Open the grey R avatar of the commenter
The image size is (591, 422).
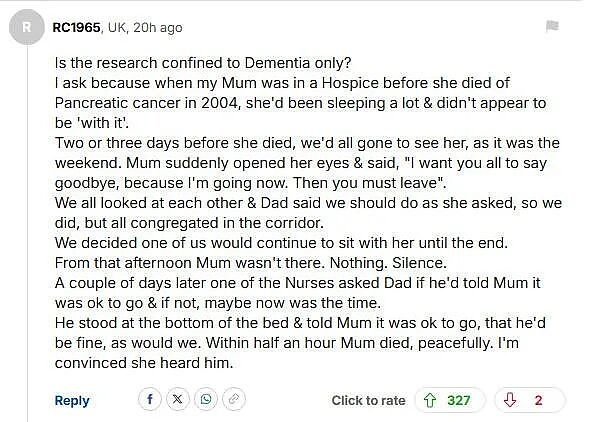click(x=27, y=27)
